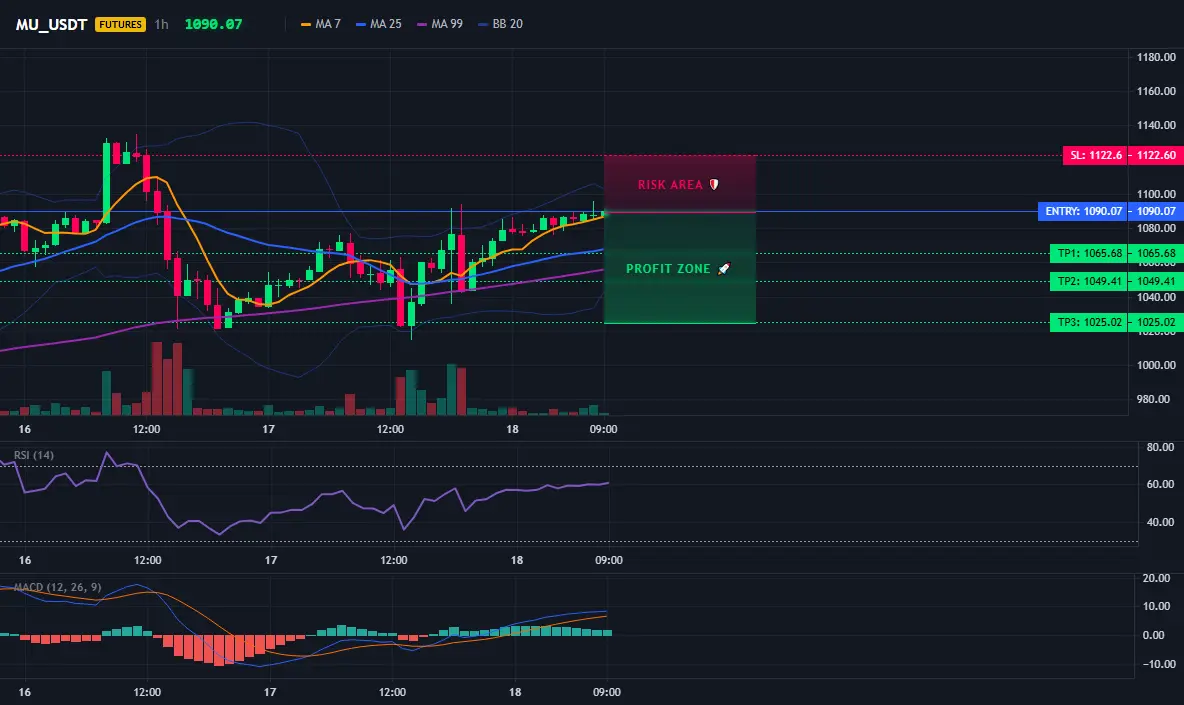Select the 1h timeframe label
This screenshot has width=1184, height=705.
point(162,24)
